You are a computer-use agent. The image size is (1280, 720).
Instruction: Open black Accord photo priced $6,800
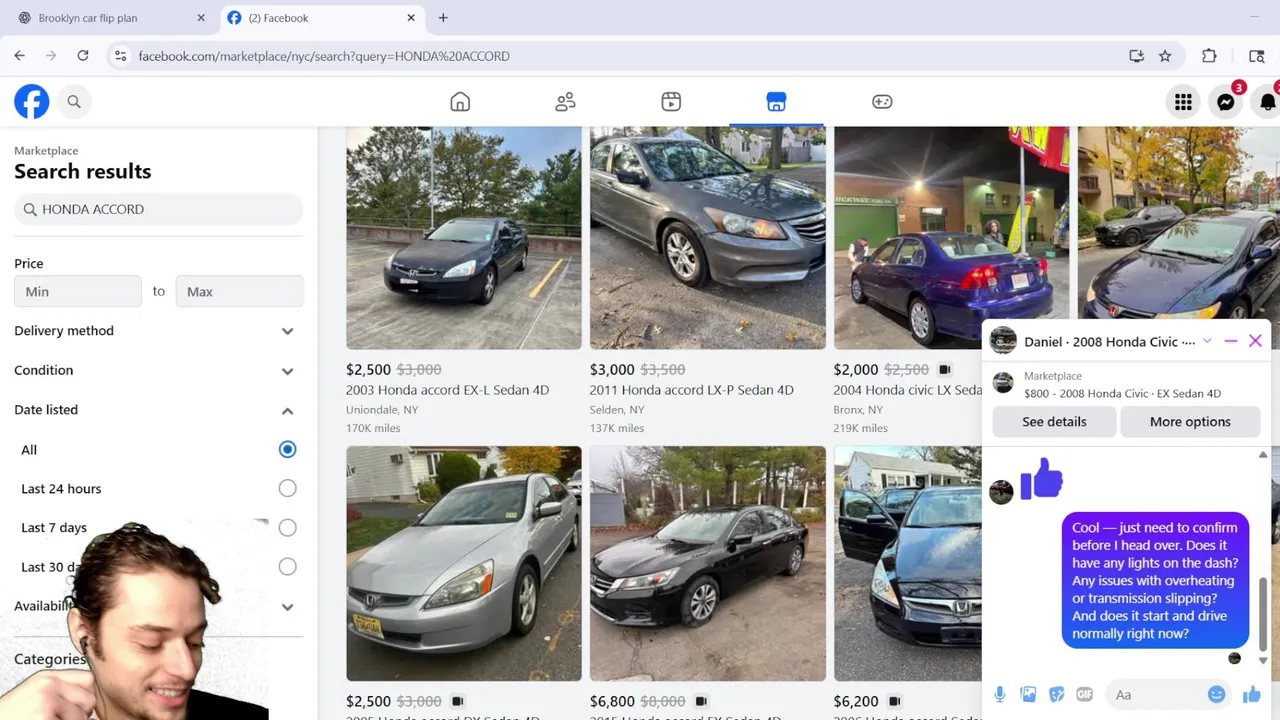coord(708,564)
